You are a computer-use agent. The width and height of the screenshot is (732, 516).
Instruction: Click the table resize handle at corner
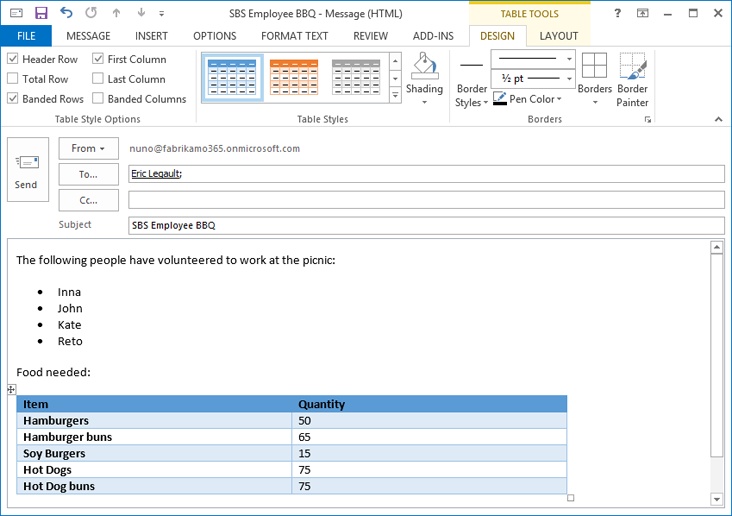click(570, 498)
